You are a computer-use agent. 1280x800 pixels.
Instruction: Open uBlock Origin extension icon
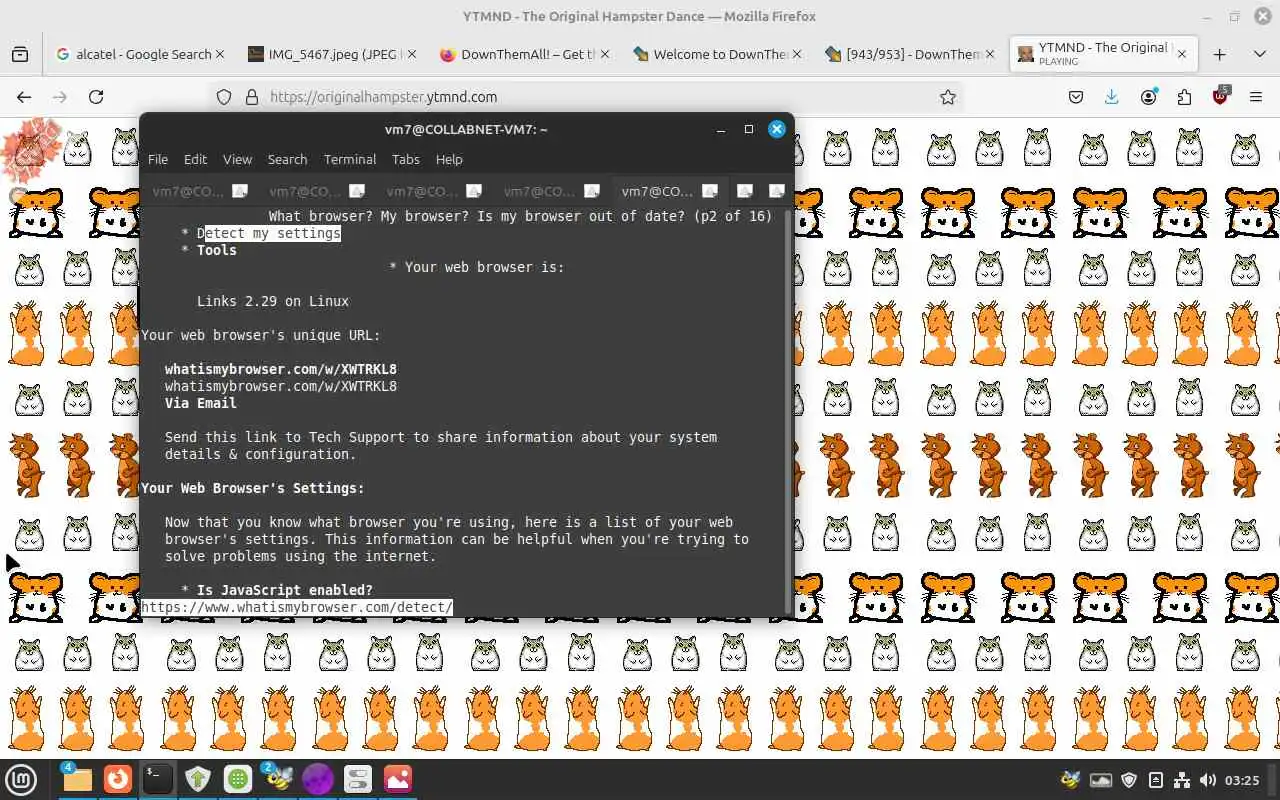point(1220,97)
